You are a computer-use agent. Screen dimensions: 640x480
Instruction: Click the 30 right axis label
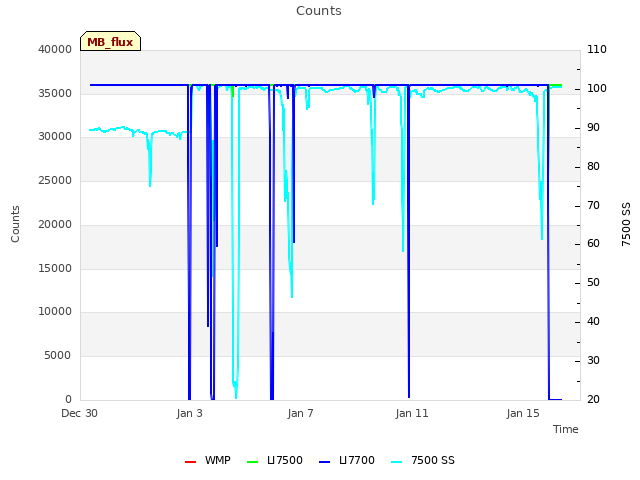(x=593, y=360)
